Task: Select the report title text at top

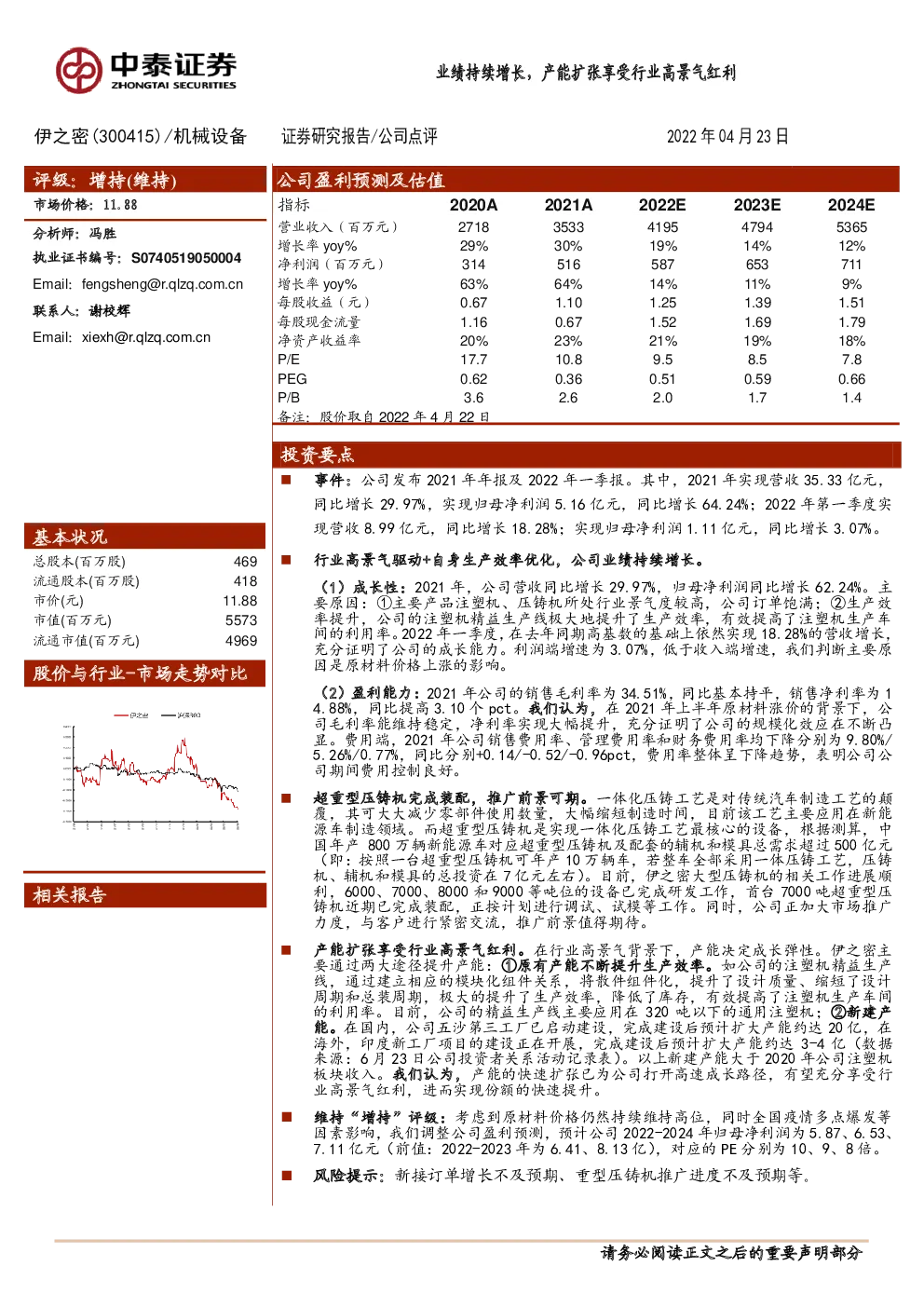Action: point(586,73)
